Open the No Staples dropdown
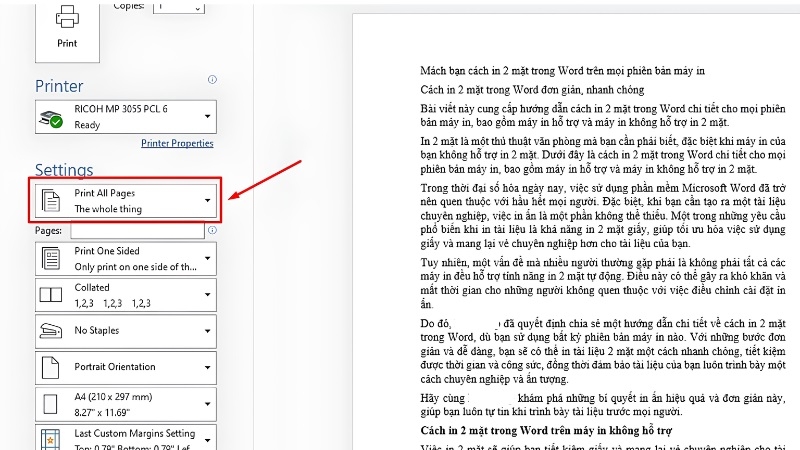The width and height of the screenshot is (800, 450). 126,331
